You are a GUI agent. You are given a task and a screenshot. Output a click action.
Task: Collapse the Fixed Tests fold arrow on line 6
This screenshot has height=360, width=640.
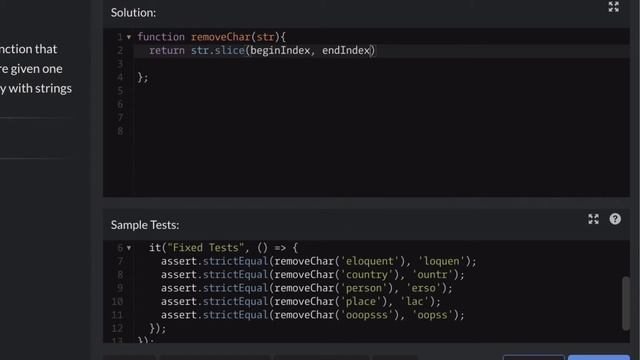coord(129,248)
